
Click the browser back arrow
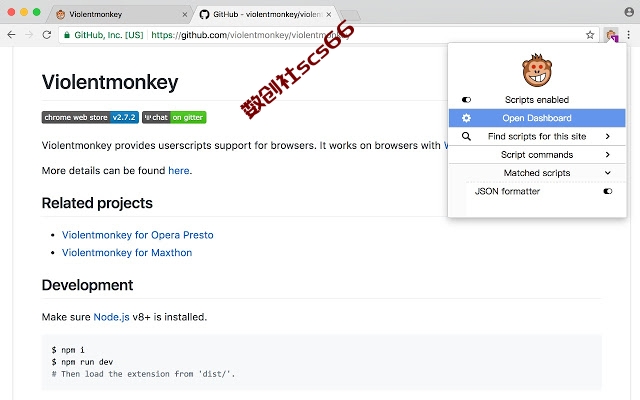(11, 35)
